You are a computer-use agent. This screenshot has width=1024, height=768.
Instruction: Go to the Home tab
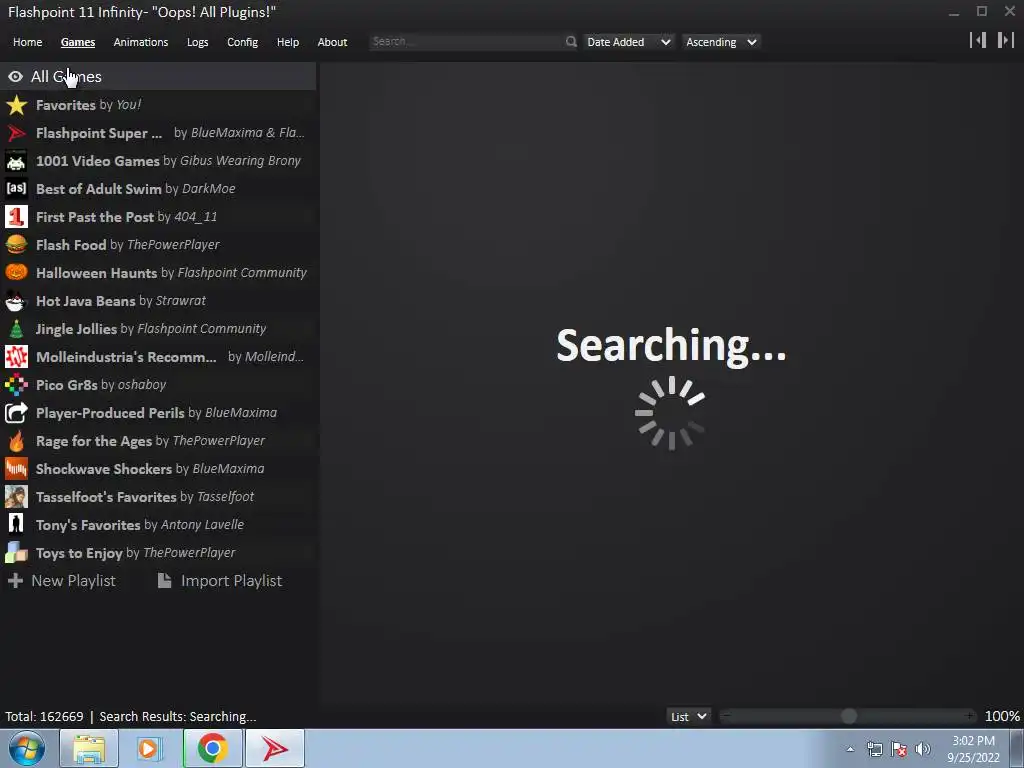point(27,42)
